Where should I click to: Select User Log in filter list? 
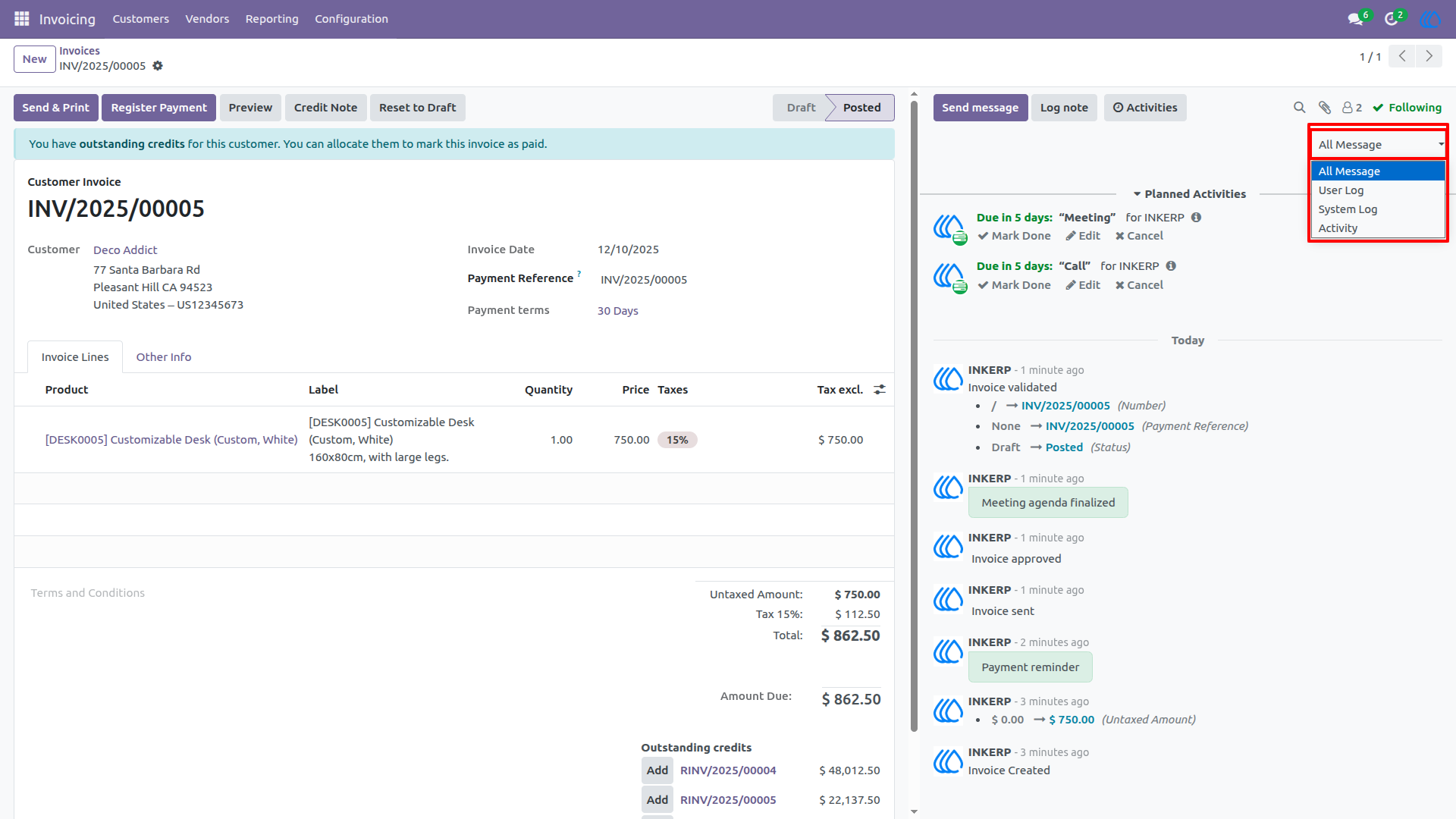click(1378, 190)
